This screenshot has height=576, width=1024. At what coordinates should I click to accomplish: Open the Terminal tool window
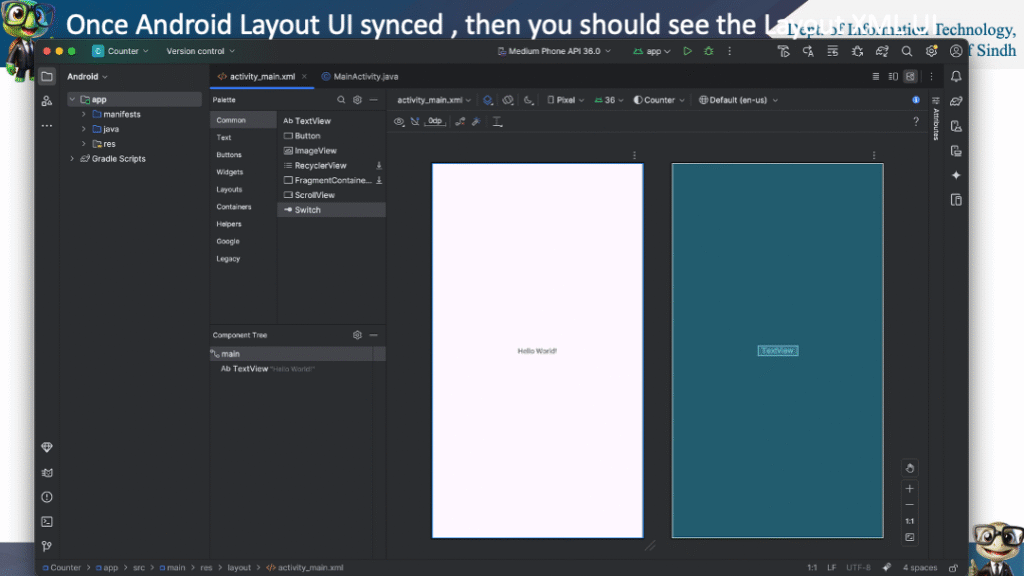(x=46, y=521)
